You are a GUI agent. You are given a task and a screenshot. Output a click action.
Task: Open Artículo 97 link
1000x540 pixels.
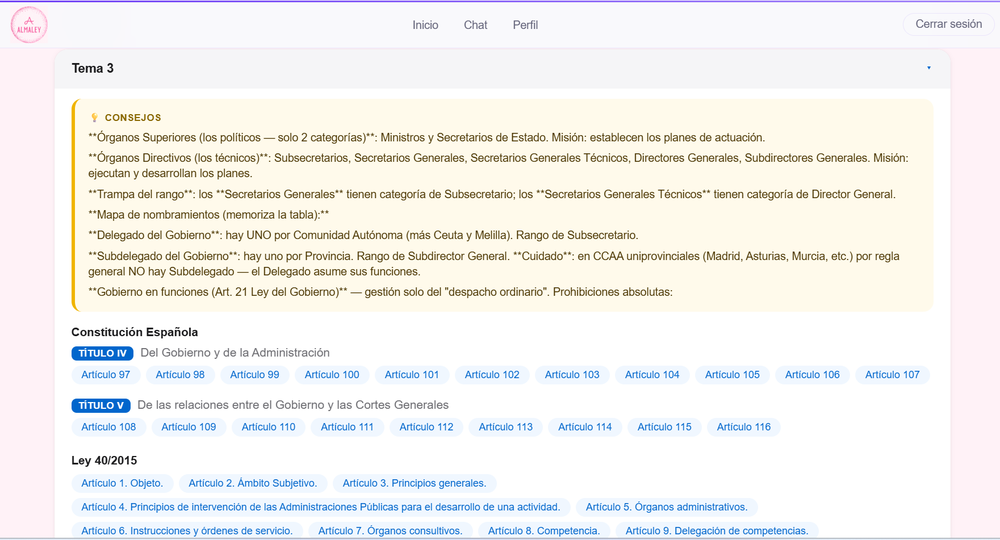point(105,375)
